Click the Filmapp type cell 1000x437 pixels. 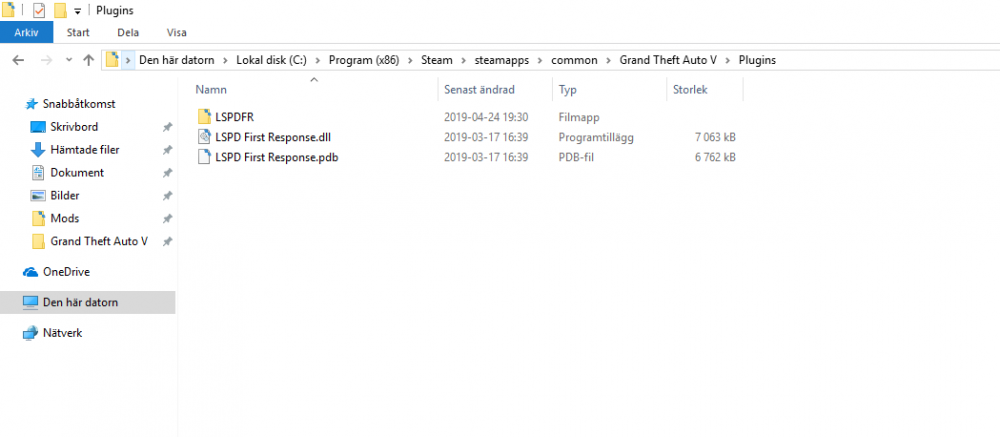[579, 117]
